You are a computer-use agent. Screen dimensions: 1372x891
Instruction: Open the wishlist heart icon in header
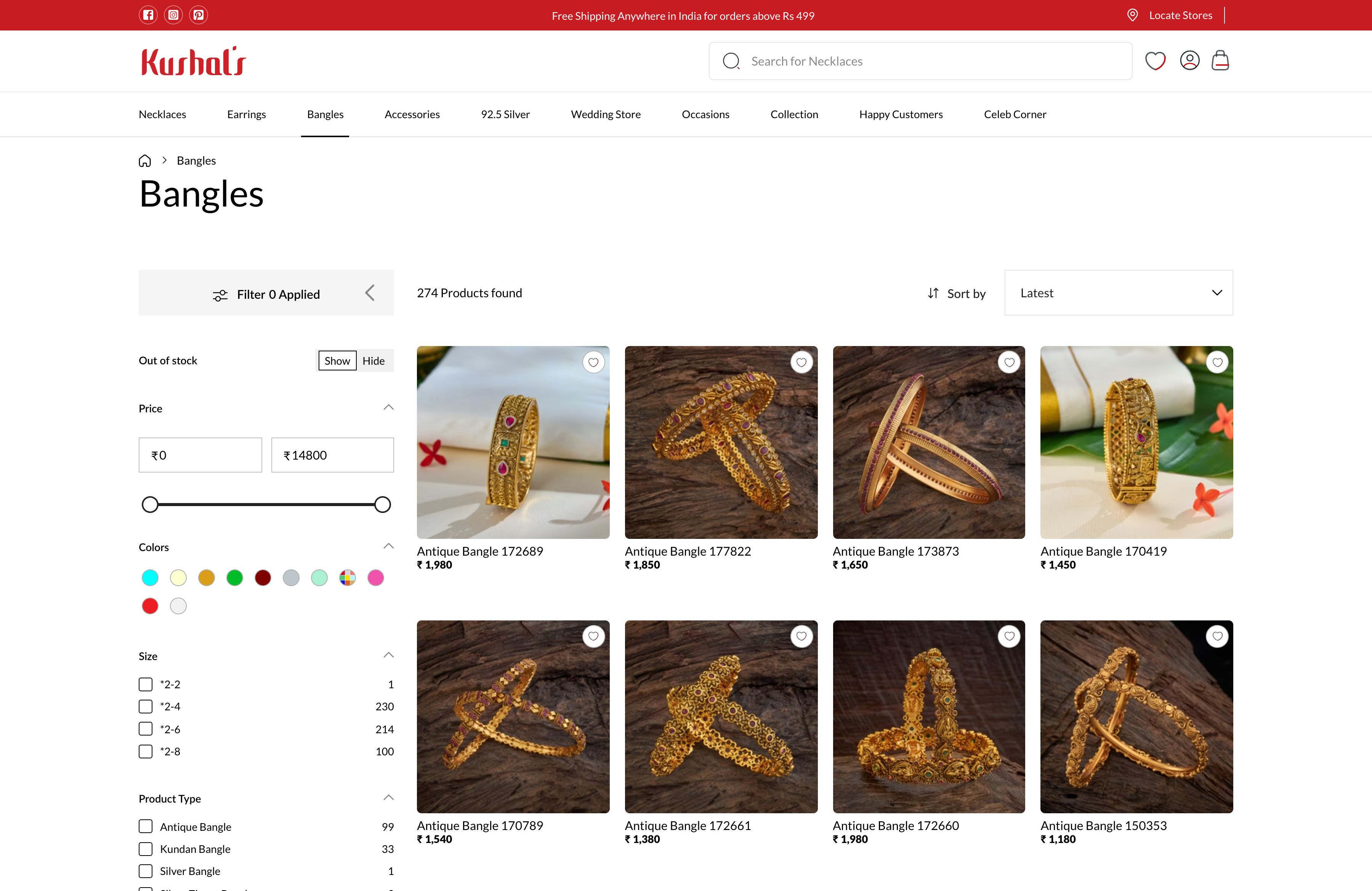[1155, 61]
